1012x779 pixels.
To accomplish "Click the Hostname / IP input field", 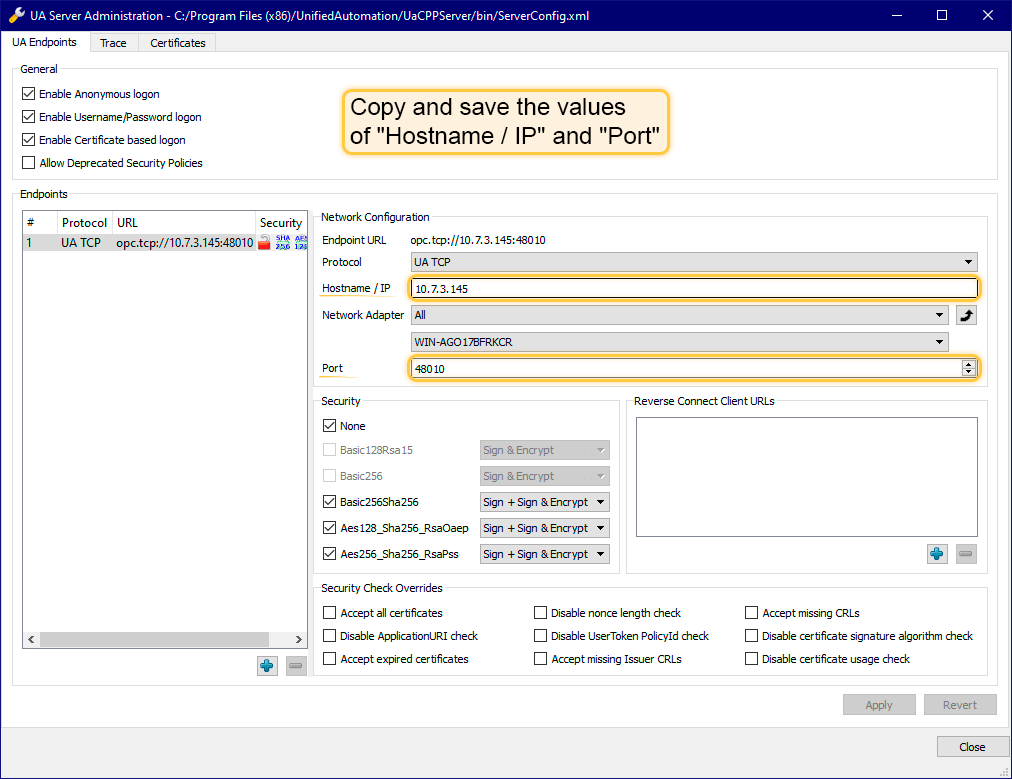I will 694,288.
